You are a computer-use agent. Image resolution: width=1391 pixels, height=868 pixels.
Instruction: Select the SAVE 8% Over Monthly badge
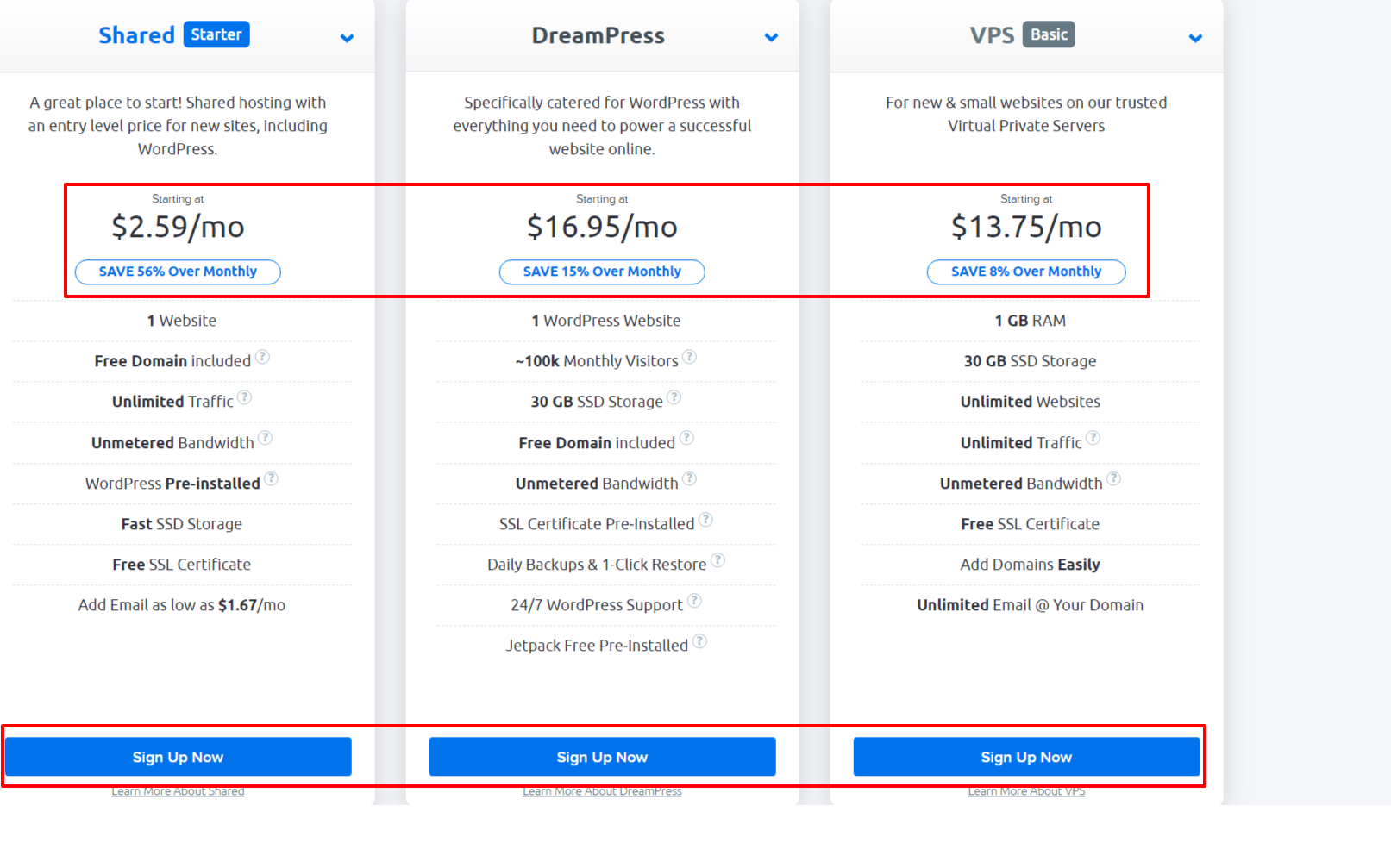[1026, 272]
